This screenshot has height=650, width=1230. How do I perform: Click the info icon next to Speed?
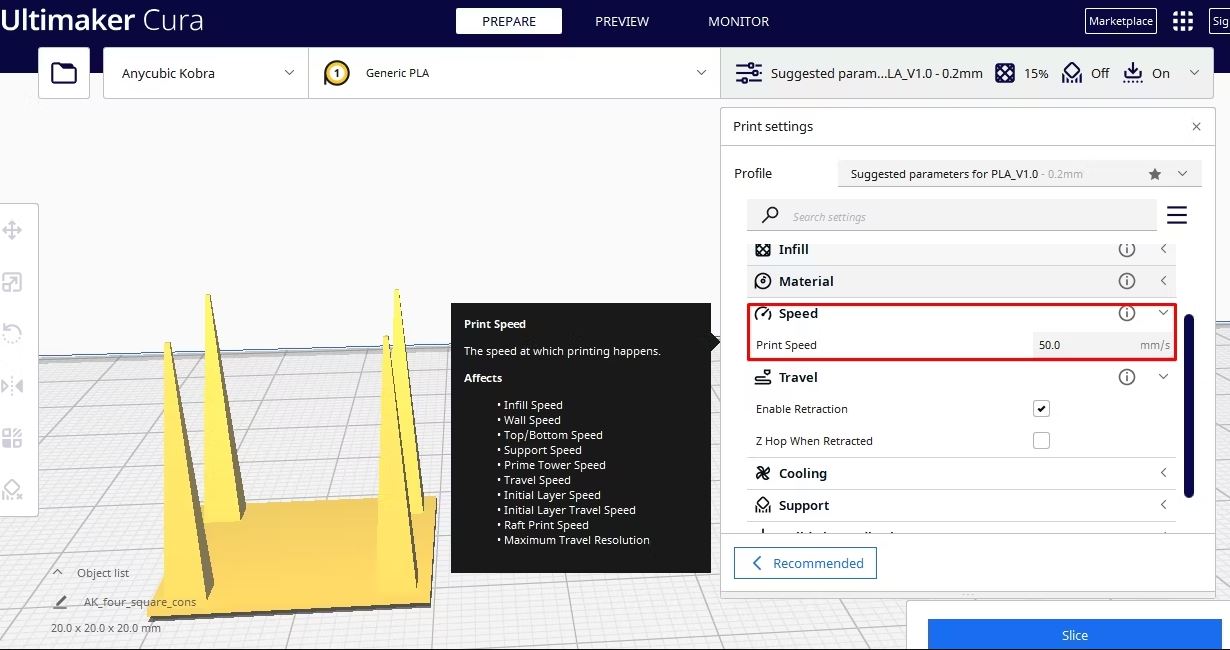pyautogui.click(x=1127, y=313)
